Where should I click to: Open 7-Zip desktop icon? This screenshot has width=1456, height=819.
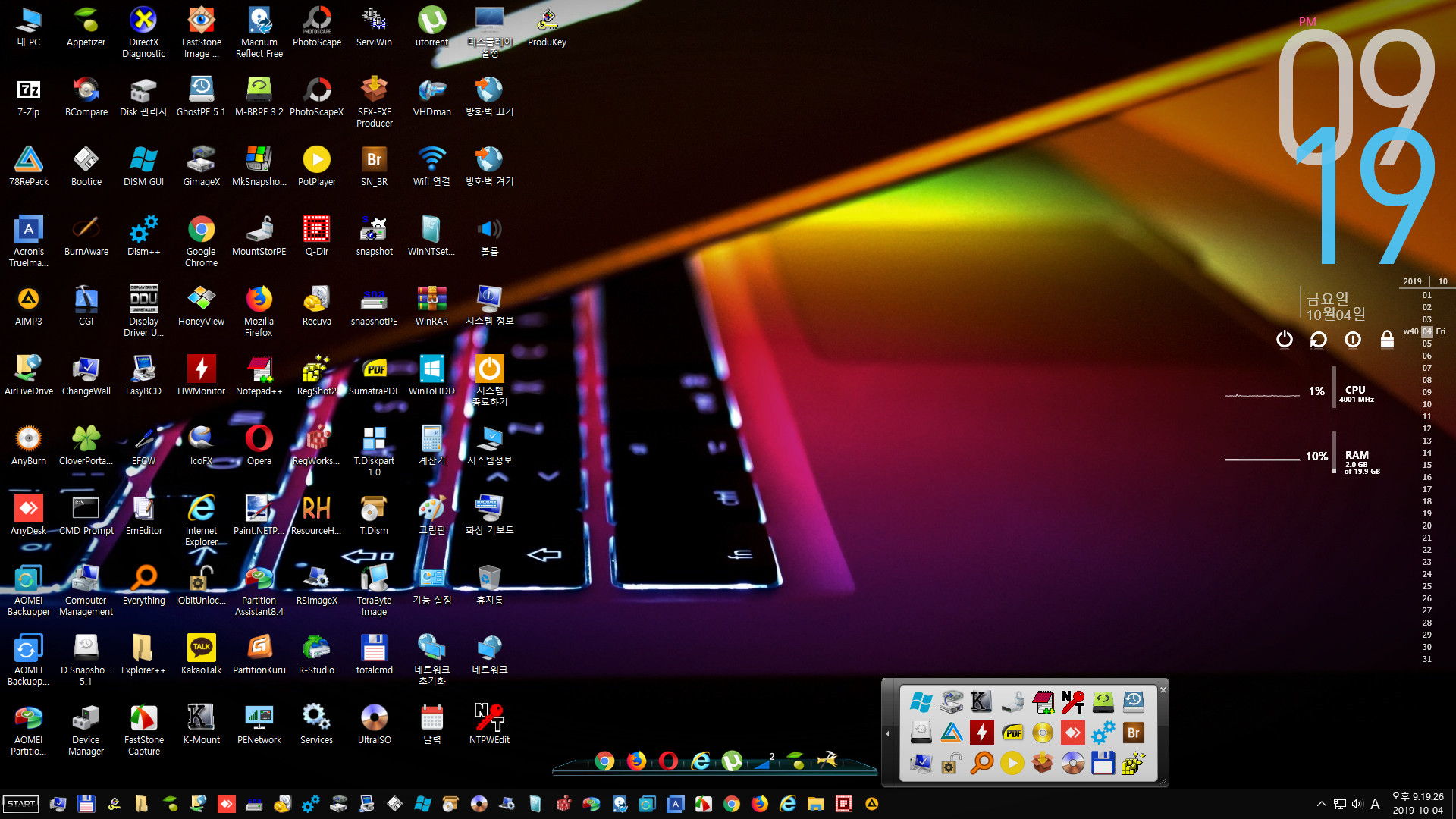pos(29,97)
